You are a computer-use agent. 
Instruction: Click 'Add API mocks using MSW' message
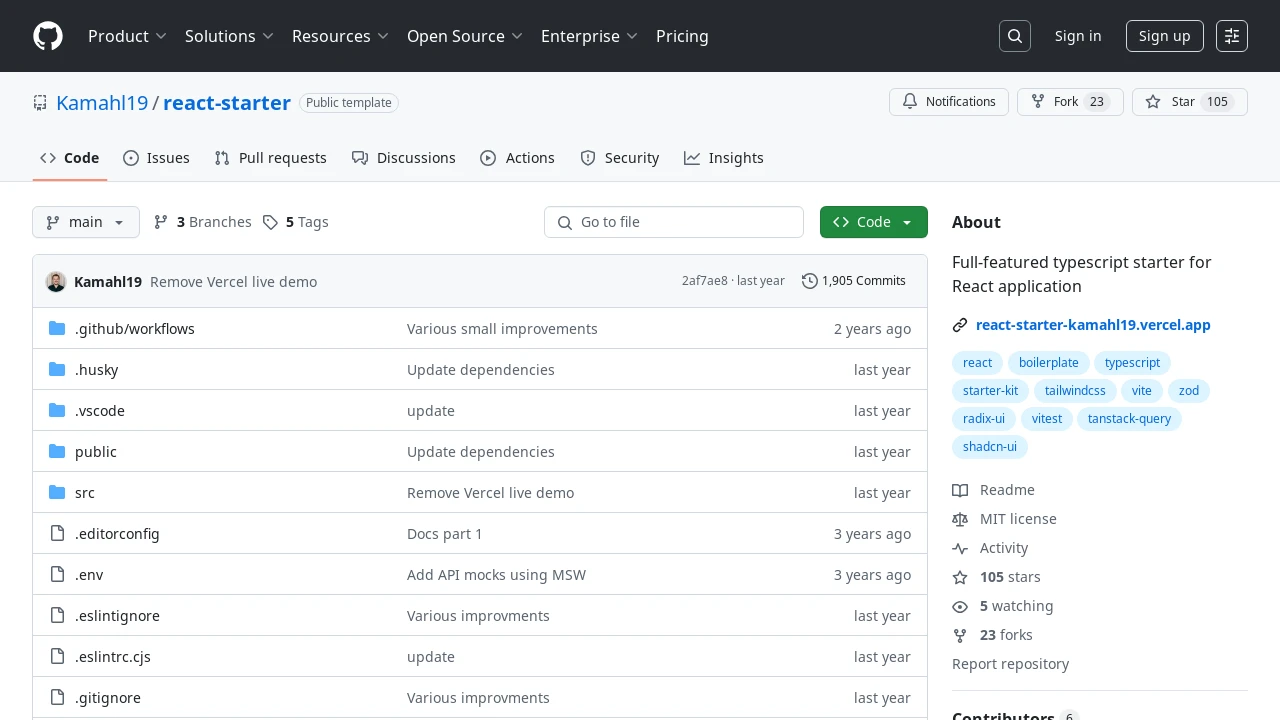point(496,575)
